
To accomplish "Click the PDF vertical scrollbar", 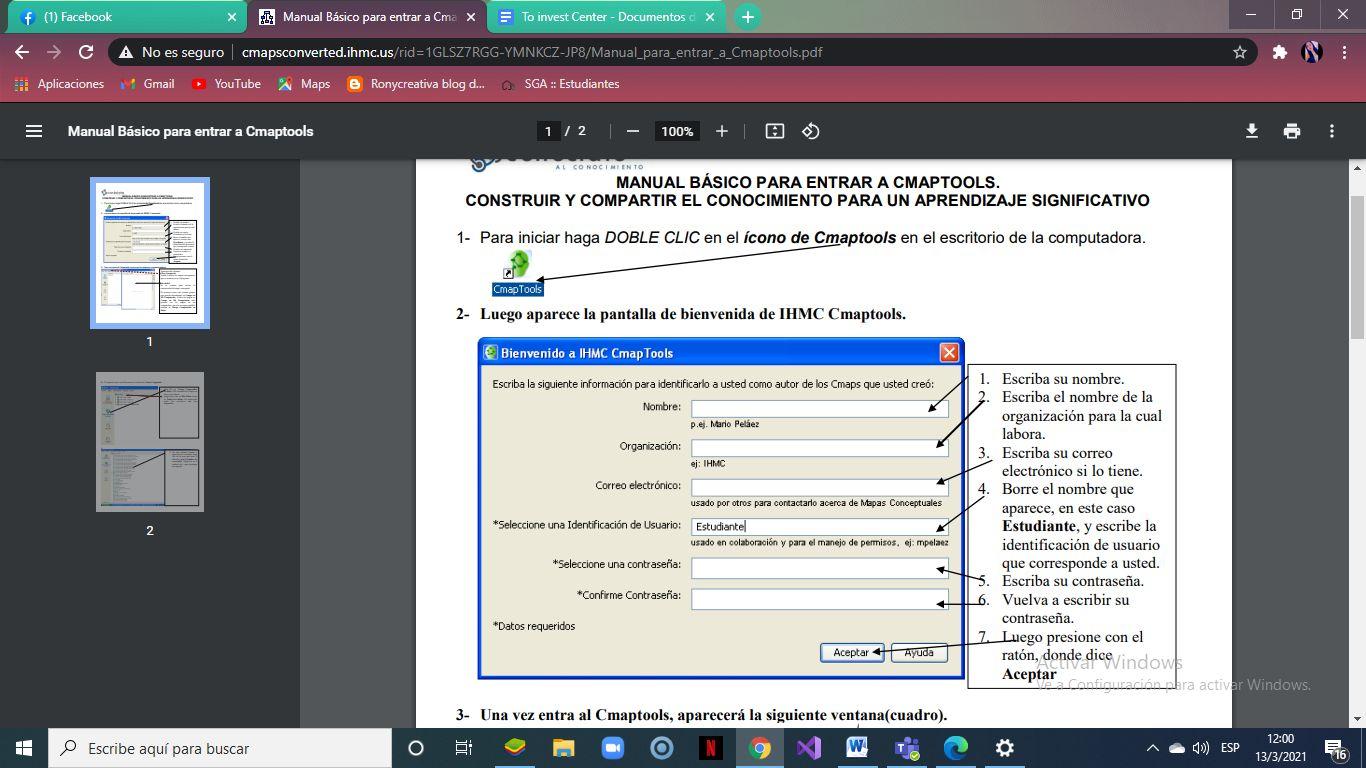I will tap(1357, 268).
